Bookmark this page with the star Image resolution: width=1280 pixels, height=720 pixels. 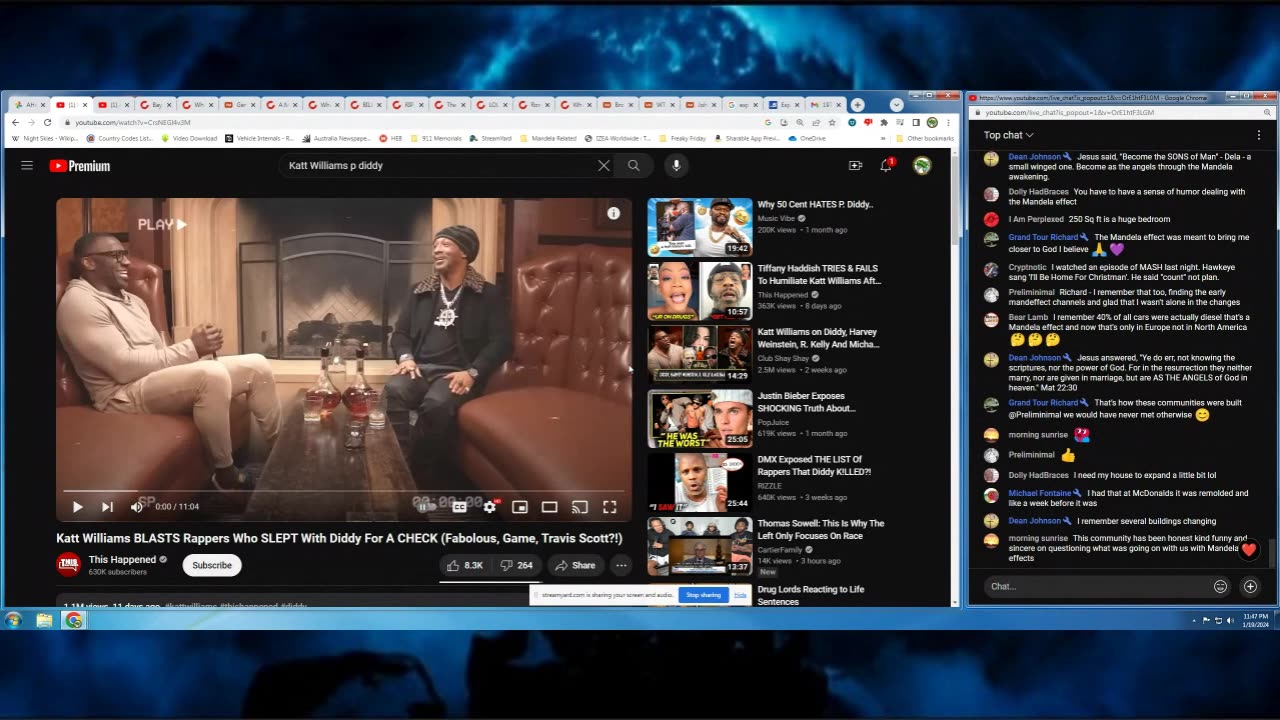[x=832, y=122]
